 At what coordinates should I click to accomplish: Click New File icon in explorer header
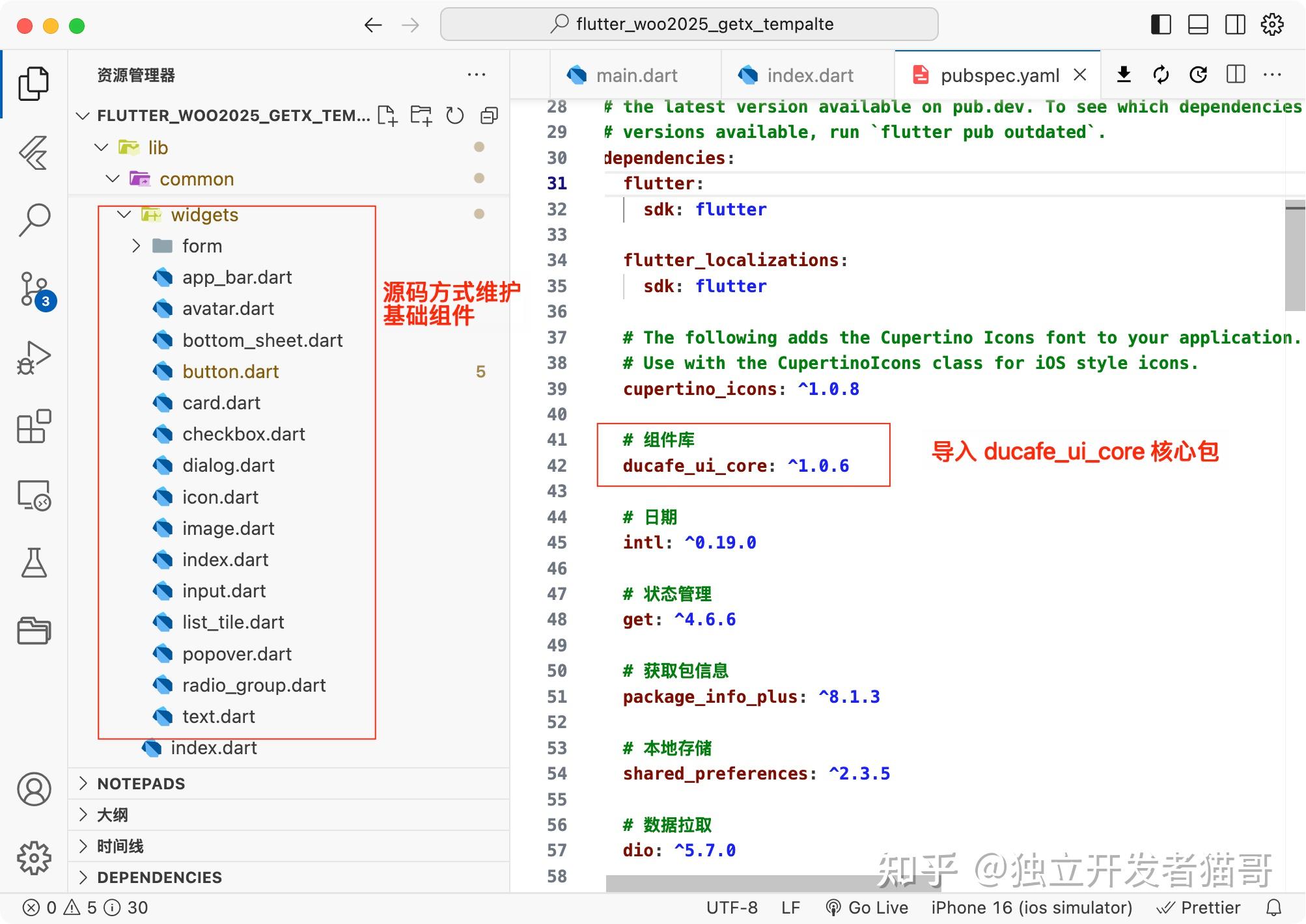[x=387, y=116]
